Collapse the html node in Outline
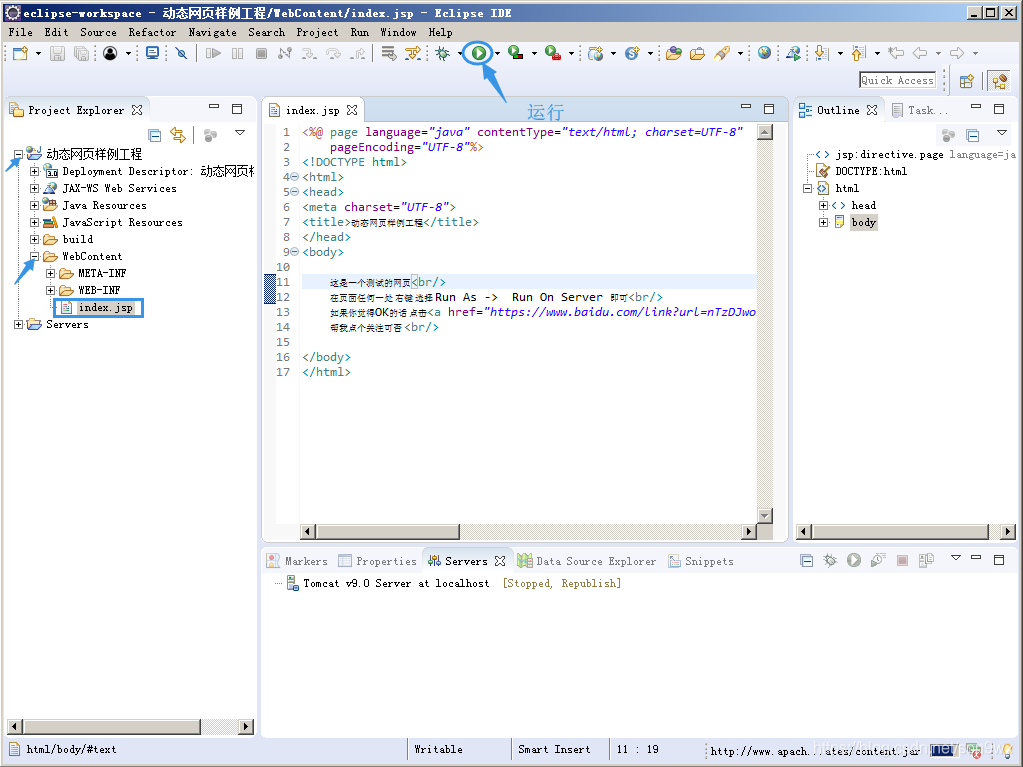The width and height of the screenshot is (1023, 767). 807,188
